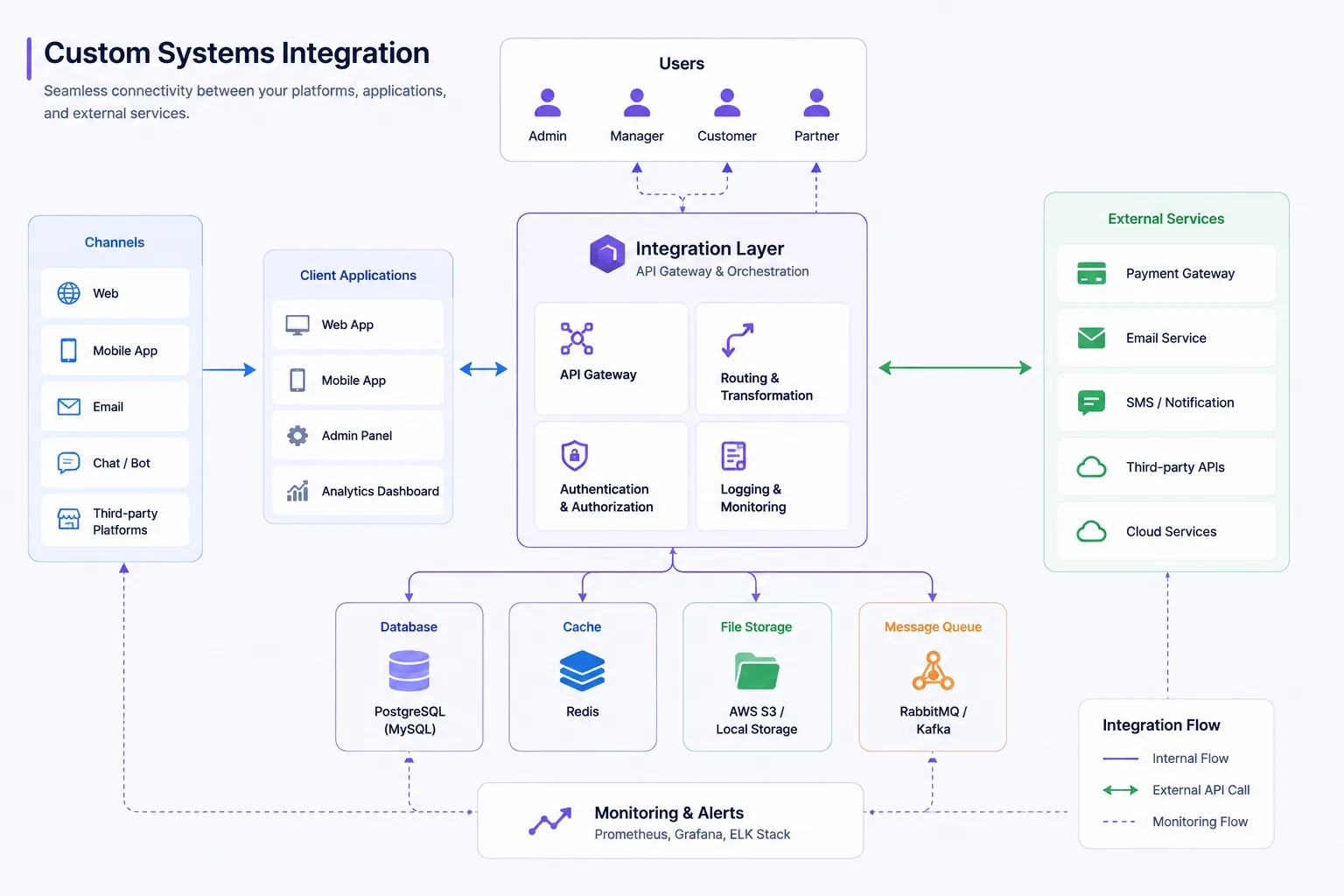Image resolution: width=1344 pixels, height=896 pixels.
Task: Click the API Gateway network icon
Action: click(x=577, y=339)
